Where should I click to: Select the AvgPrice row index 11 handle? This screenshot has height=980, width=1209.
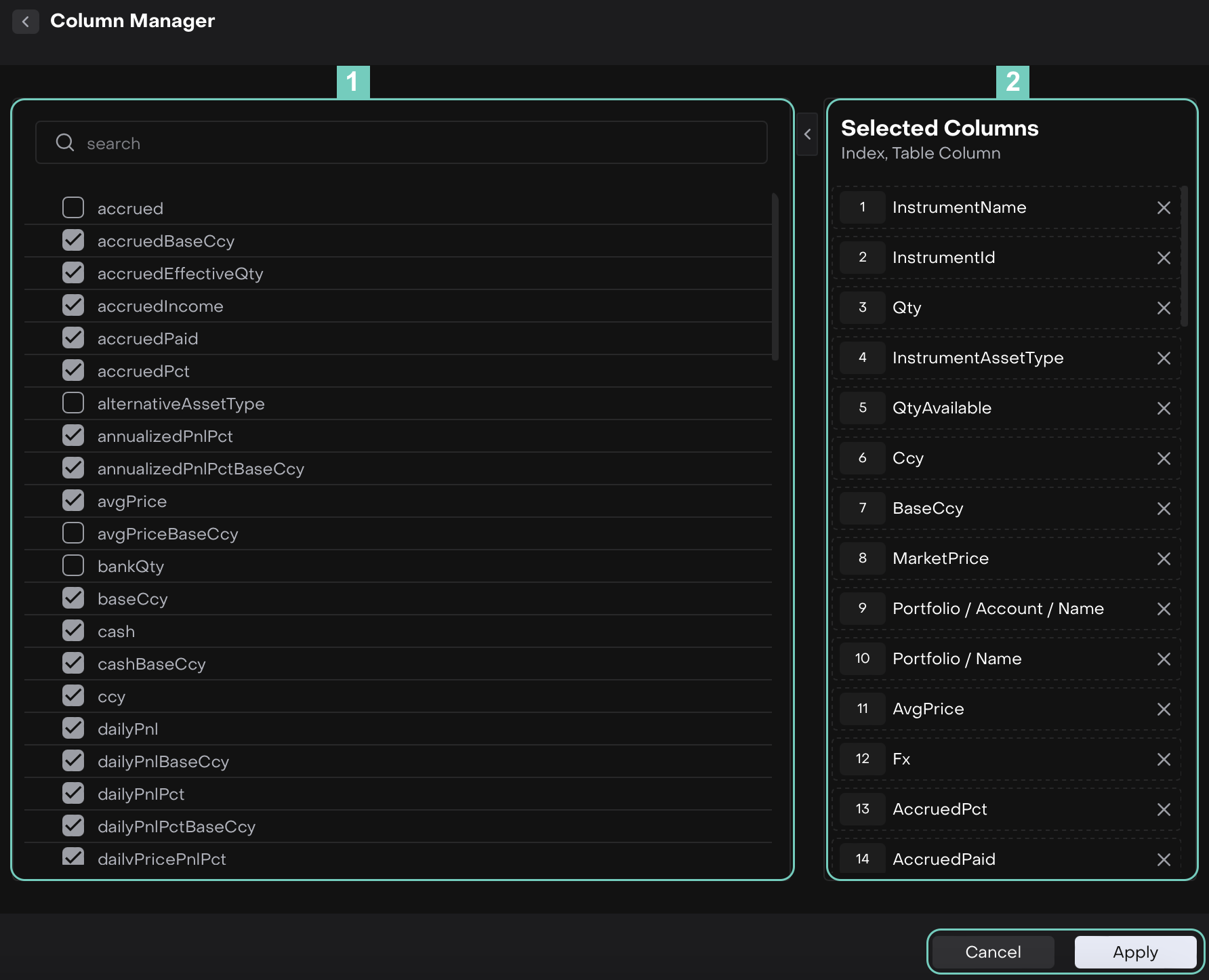tap(862, 709)
